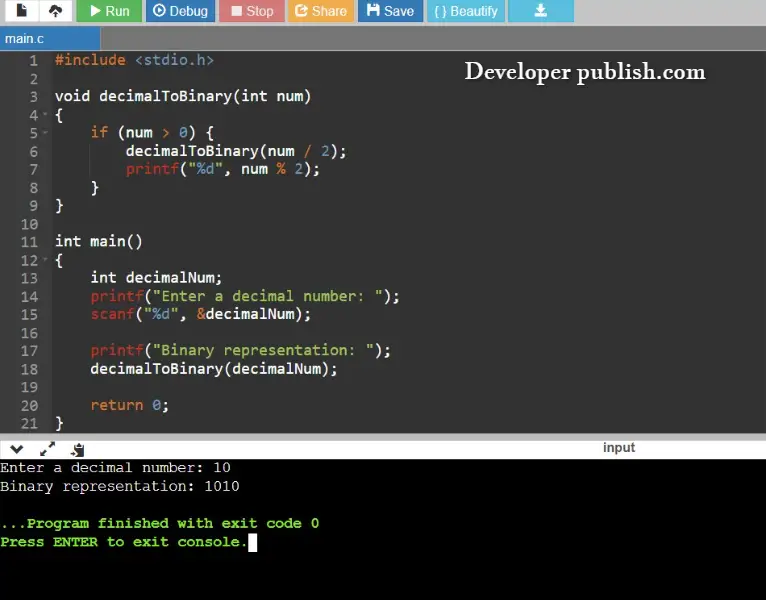
Task: Run the program
Action: (x=109, y=11)
